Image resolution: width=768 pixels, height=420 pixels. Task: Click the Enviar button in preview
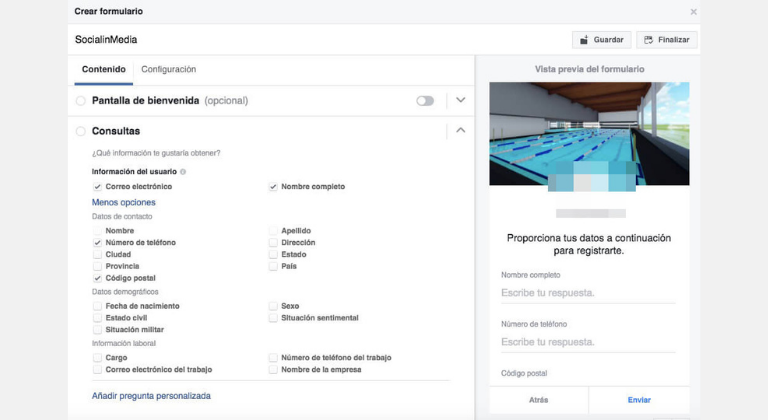pos(639,400)
